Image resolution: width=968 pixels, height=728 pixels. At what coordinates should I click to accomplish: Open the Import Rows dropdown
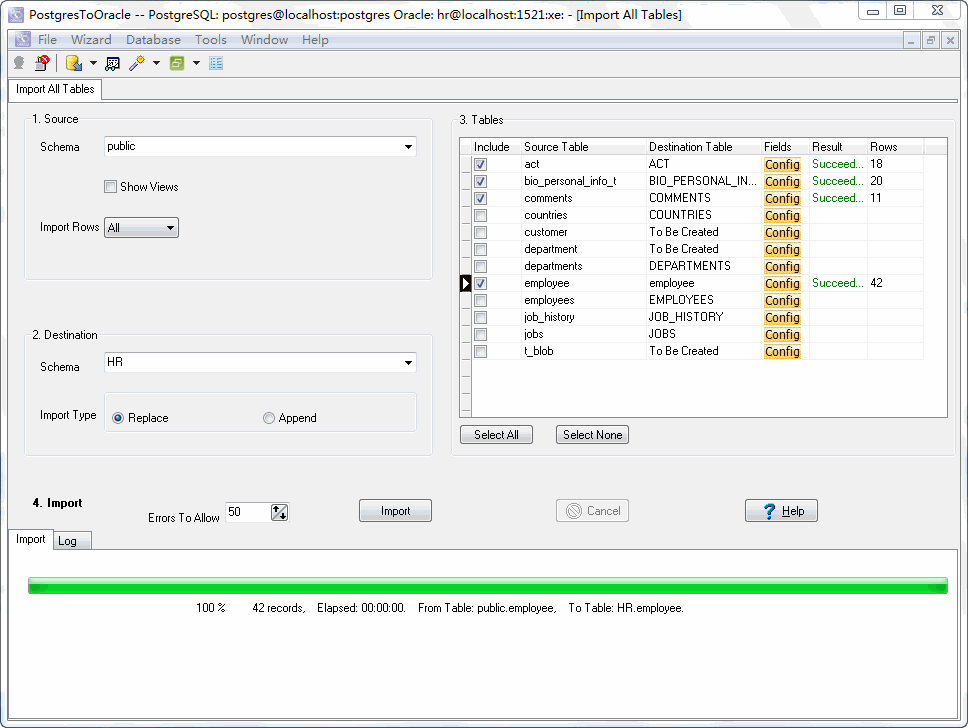141,227
